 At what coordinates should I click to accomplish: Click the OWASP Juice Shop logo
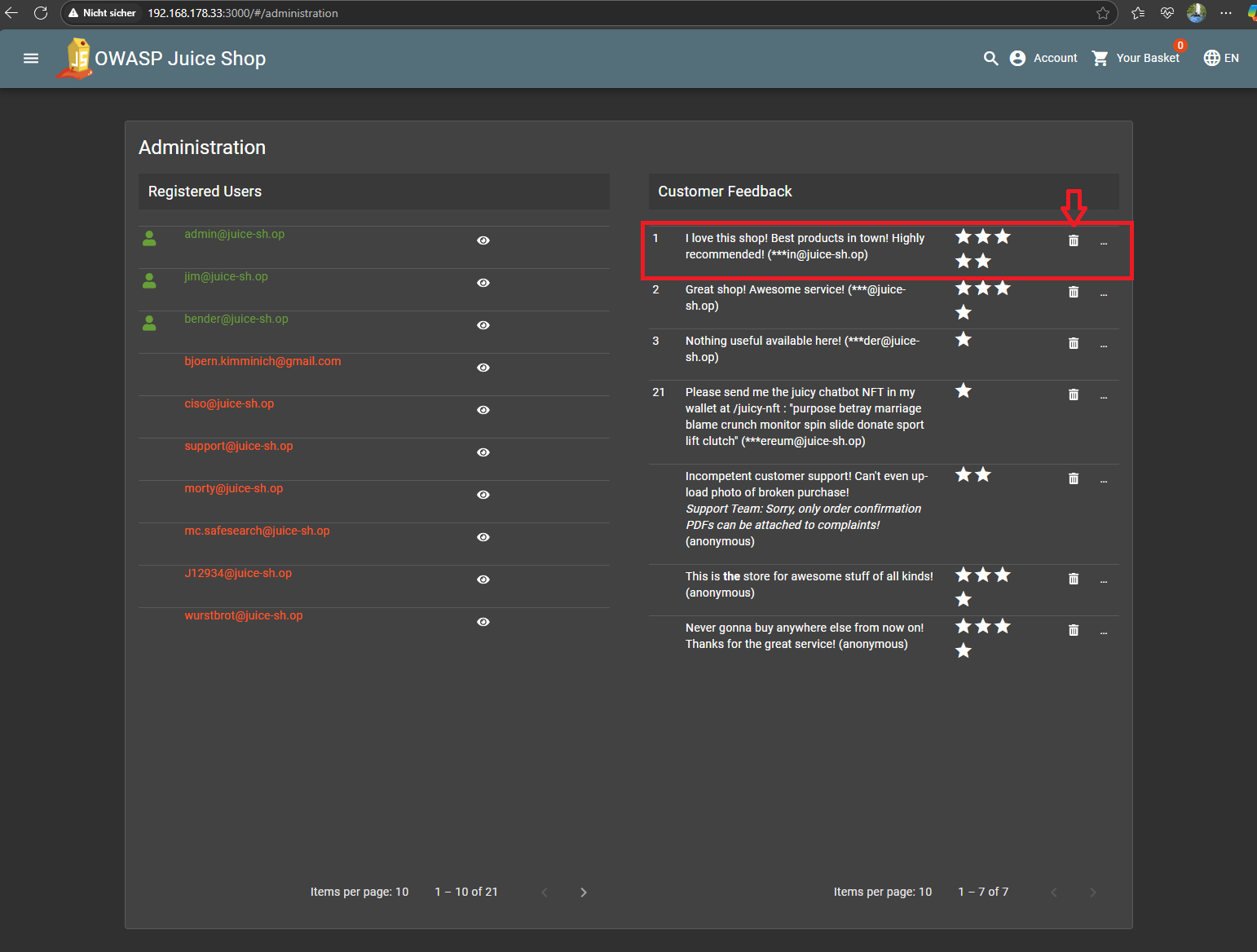[75, 59]
